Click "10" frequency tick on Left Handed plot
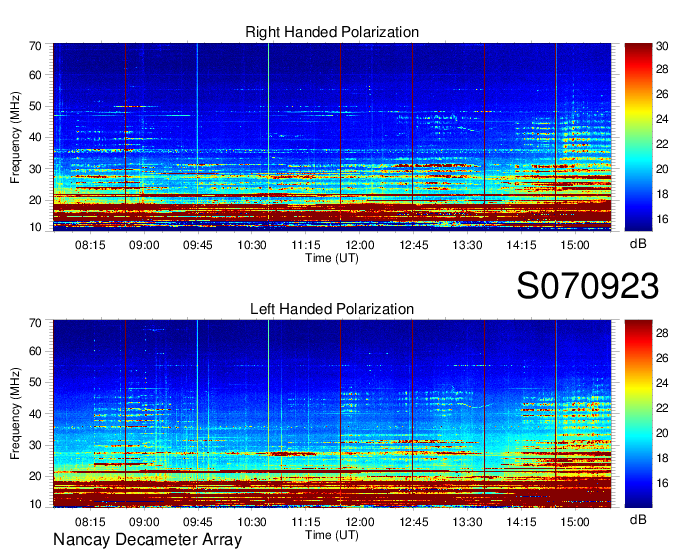This screenshot has width=680, height=552. point(35,504)
